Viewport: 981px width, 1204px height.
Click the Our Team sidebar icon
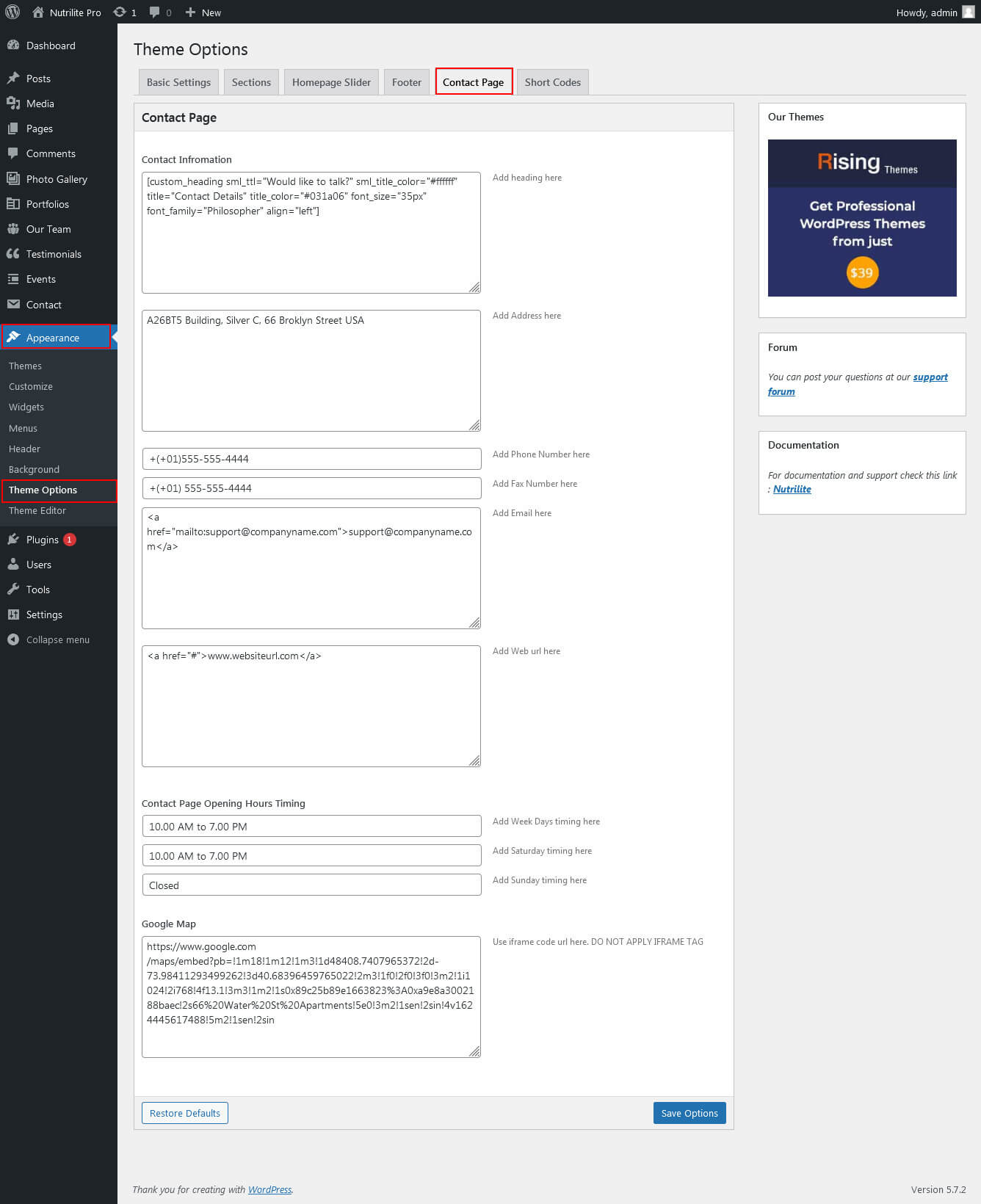click(x=13, y=229)
